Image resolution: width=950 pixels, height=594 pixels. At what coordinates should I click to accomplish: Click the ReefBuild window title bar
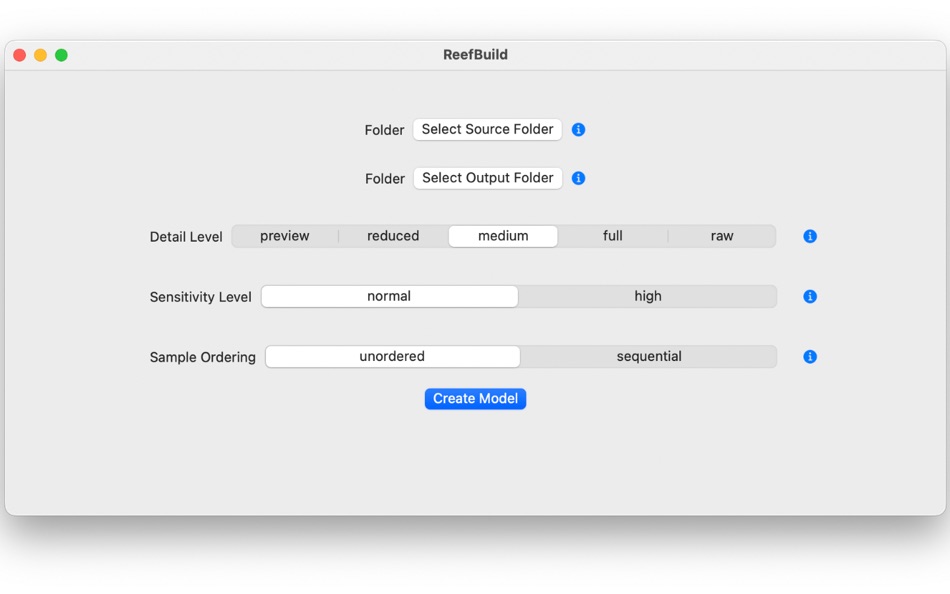pyautogui.click(x=475, y=55)
